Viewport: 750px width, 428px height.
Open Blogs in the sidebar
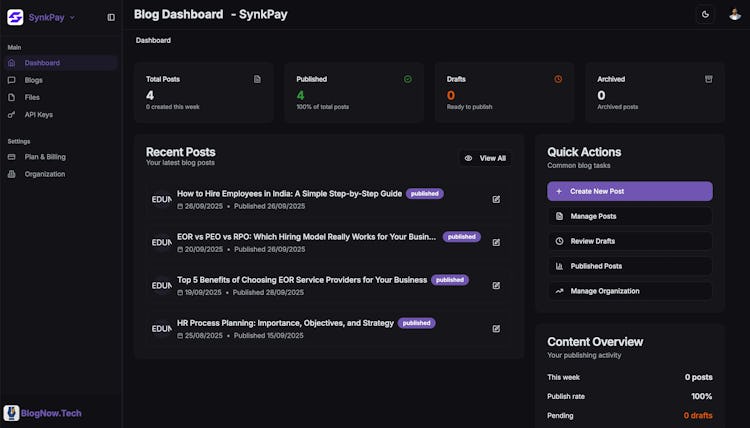coord(34,80)
